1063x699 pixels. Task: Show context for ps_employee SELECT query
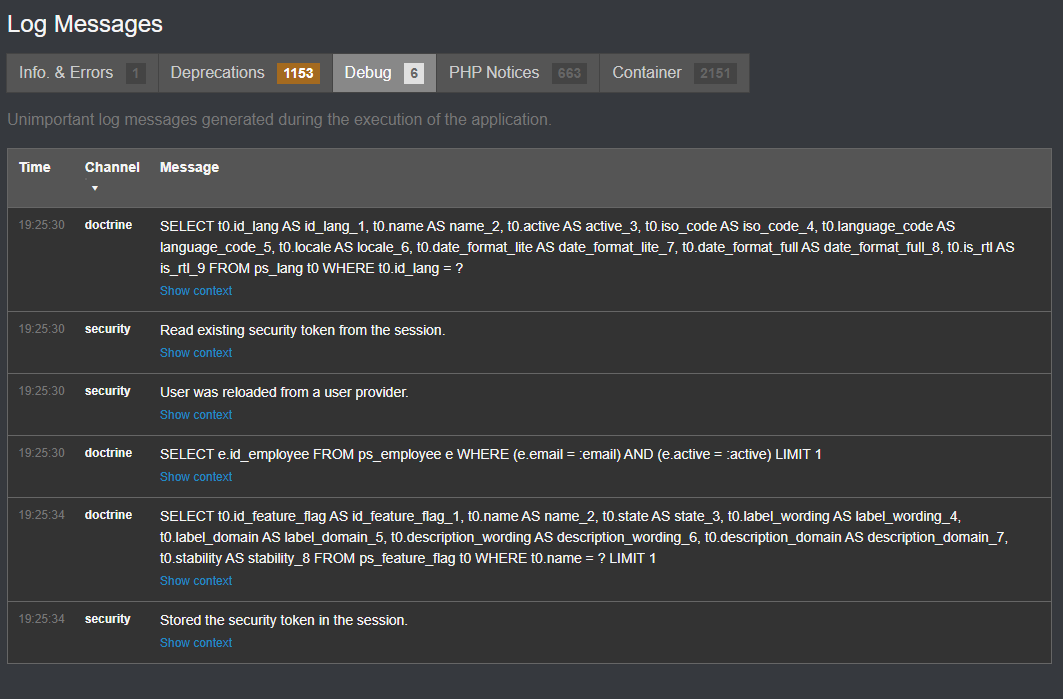click(196, 477)
